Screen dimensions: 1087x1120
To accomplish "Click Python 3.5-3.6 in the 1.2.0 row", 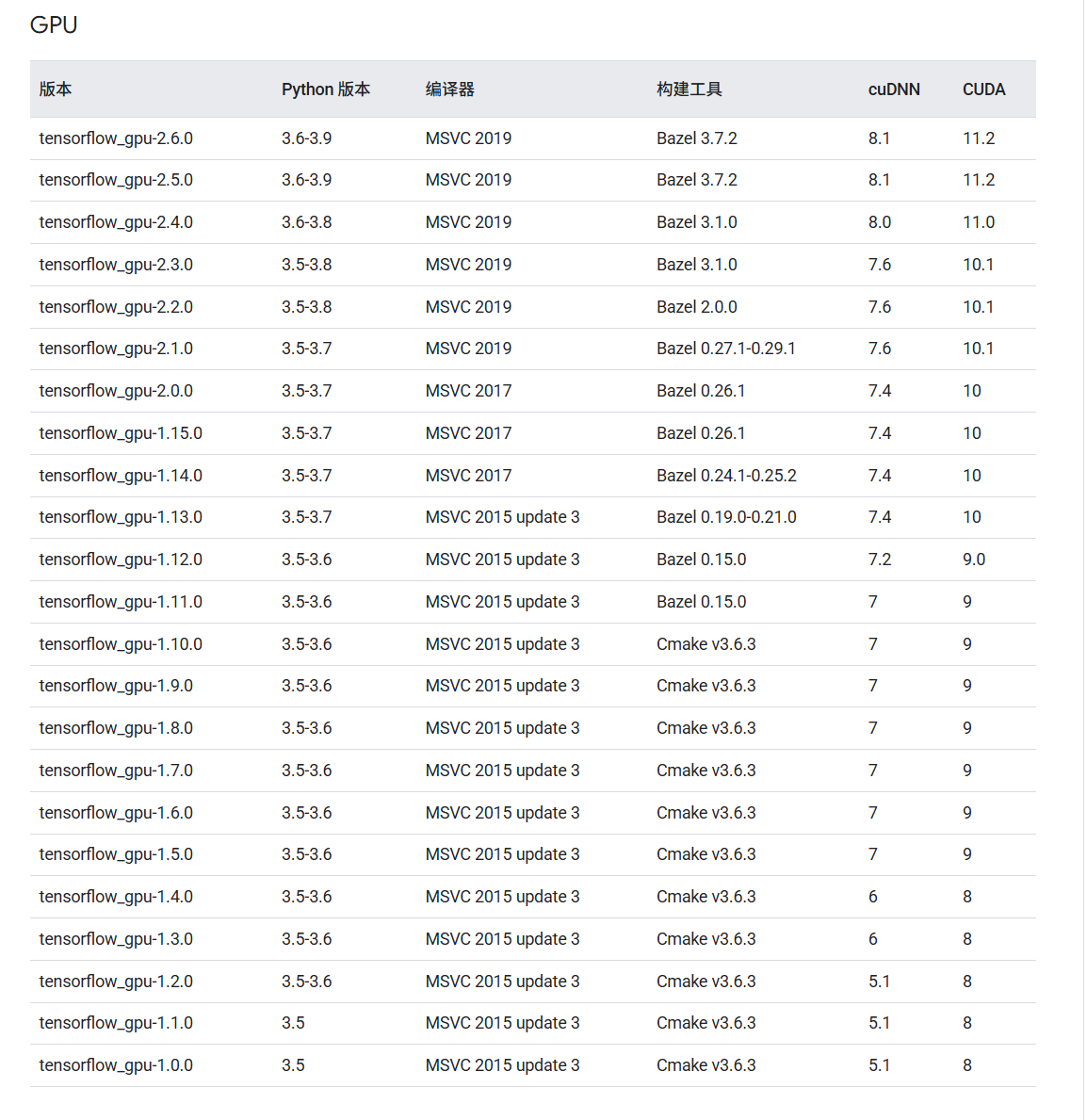I will click(306, 981).
